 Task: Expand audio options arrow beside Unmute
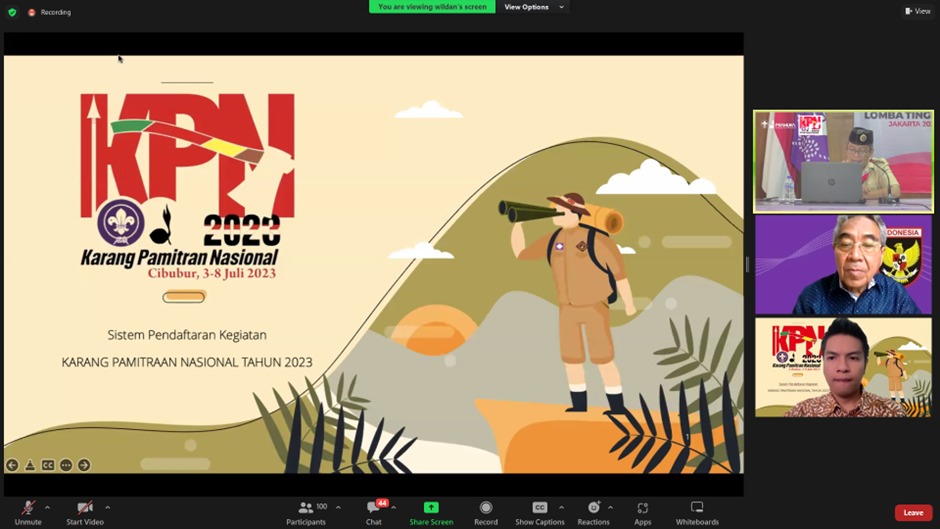click(x=47, y=507)
